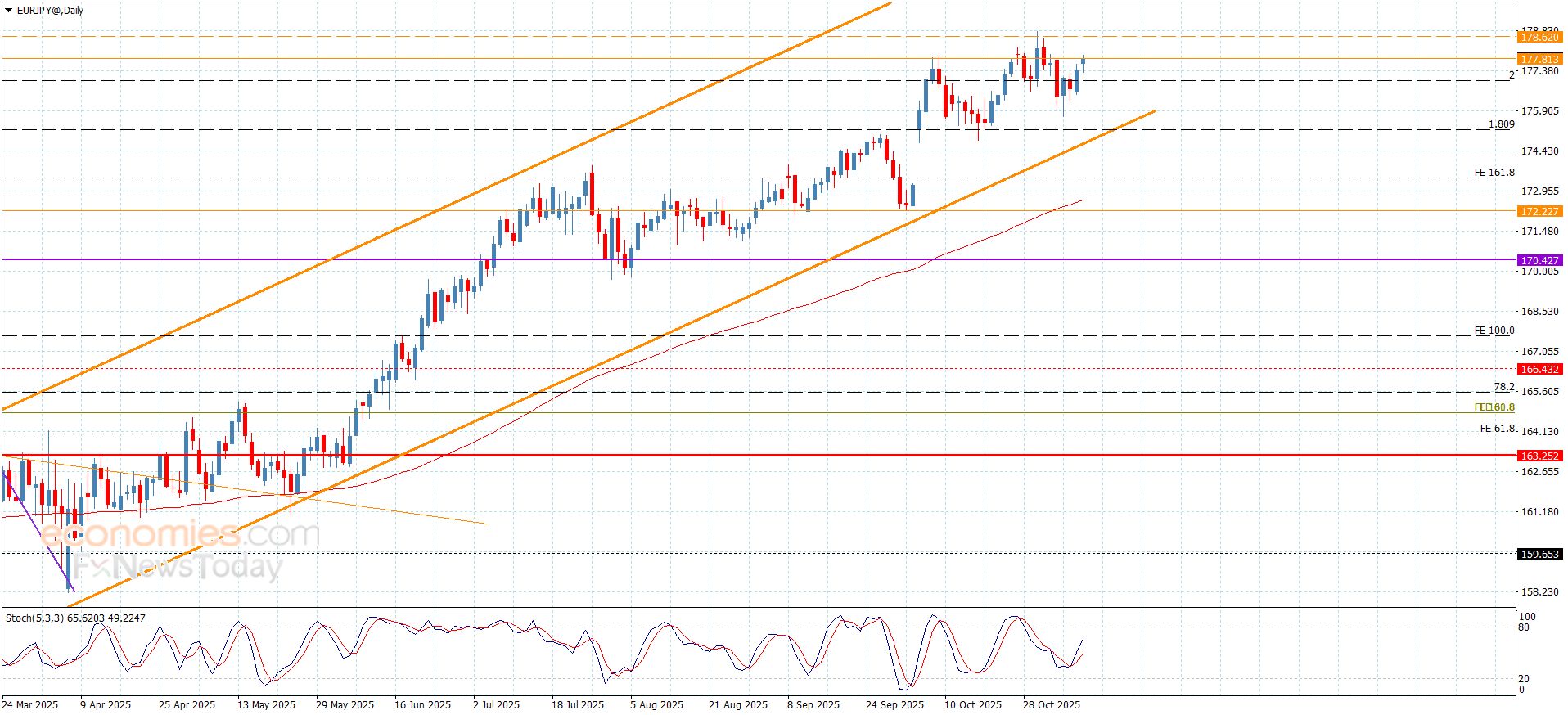Click the FE 61.8 Fibonacci label
Viewport: 1568px width, 715px height.
click(1498, 429)
